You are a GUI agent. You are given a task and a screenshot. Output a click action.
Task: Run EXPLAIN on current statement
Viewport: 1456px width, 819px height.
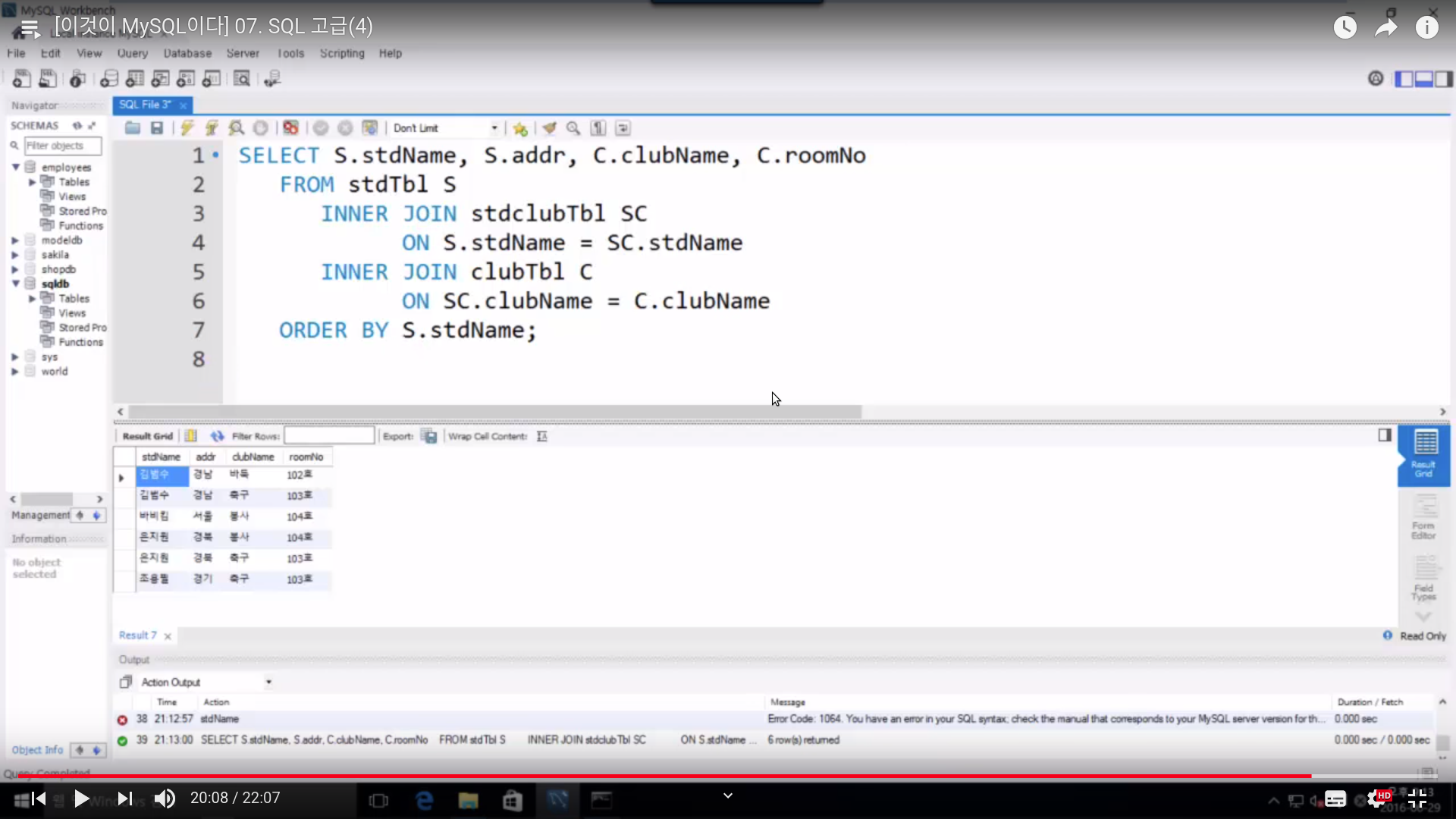[x=237, y=128]
